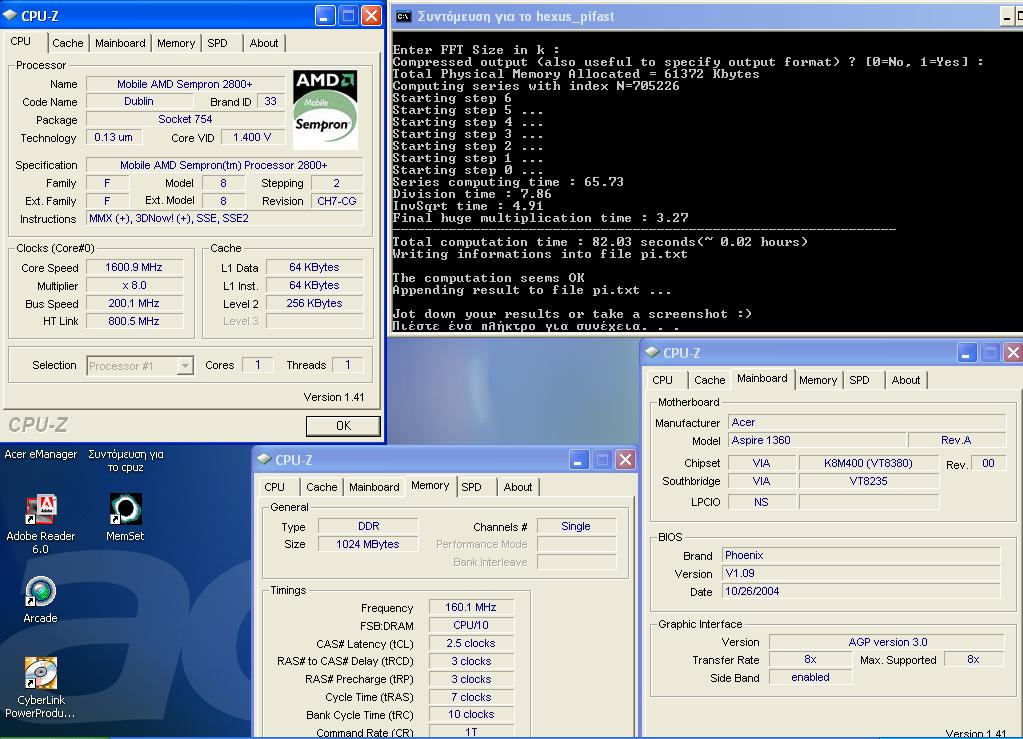Image resolution: width=1023 pixels, height=739 pixels.
Task: Minimize the hexus_pifast console window
Action: [x=1007, y=17]
